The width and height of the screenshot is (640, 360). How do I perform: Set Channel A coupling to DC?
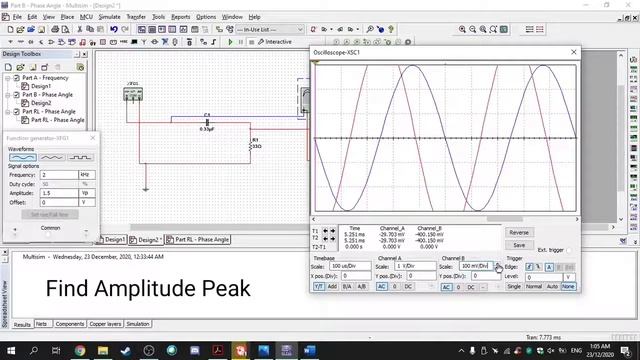pyautogui.click(x=408, y=287)
